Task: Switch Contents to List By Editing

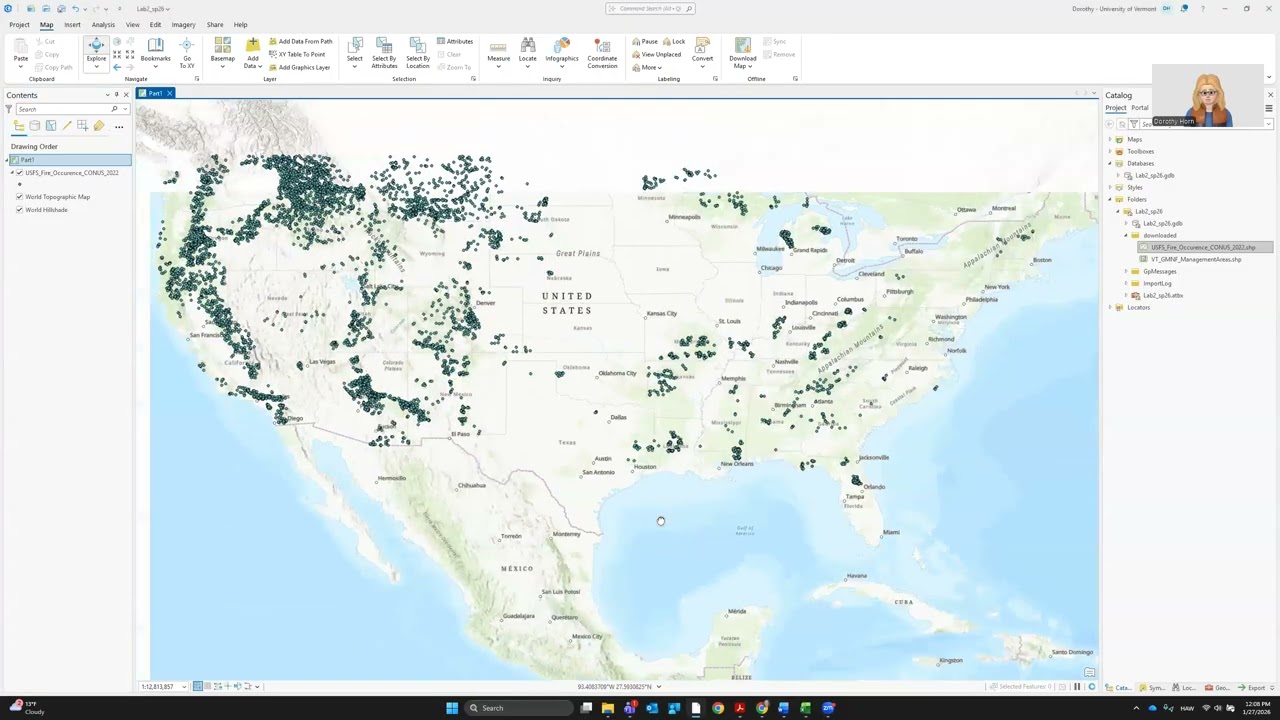Action: (x=67, y=126)
